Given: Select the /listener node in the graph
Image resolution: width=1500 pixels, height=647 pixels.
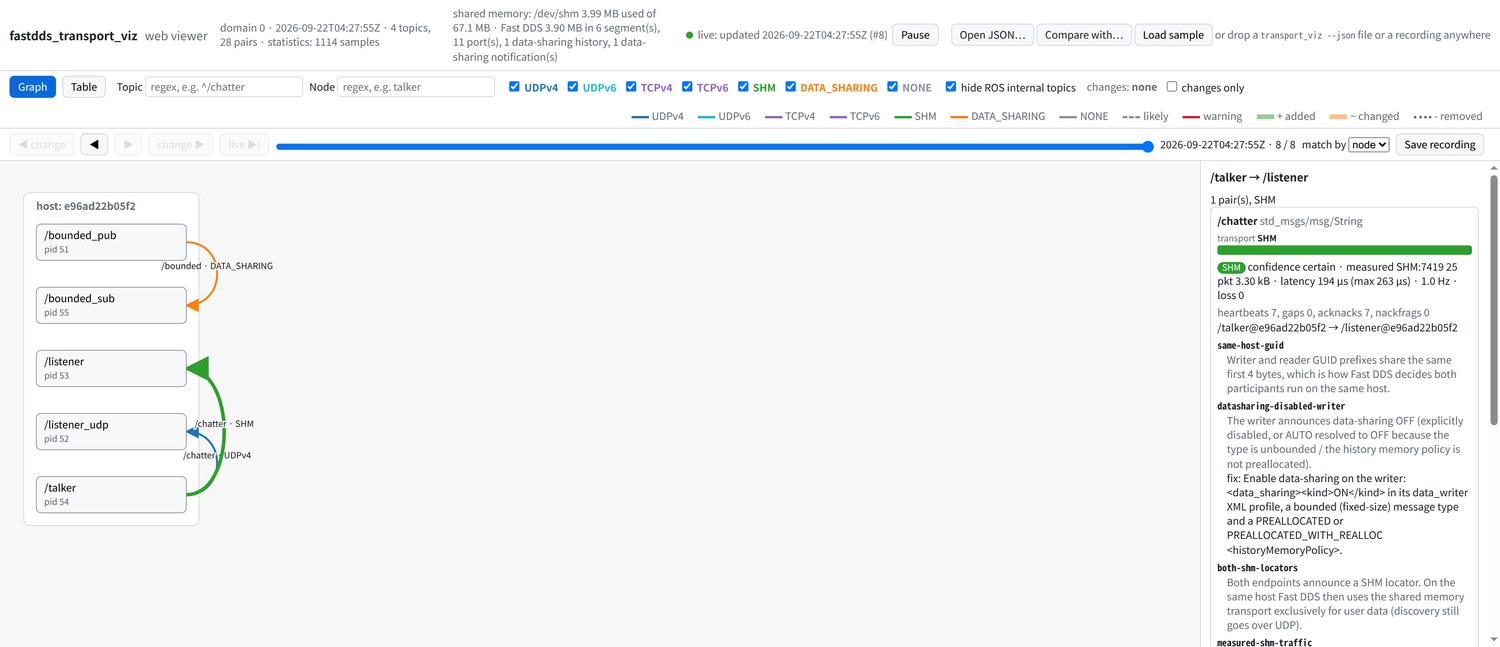Looking at the screenshot, I should click(111, 368).
